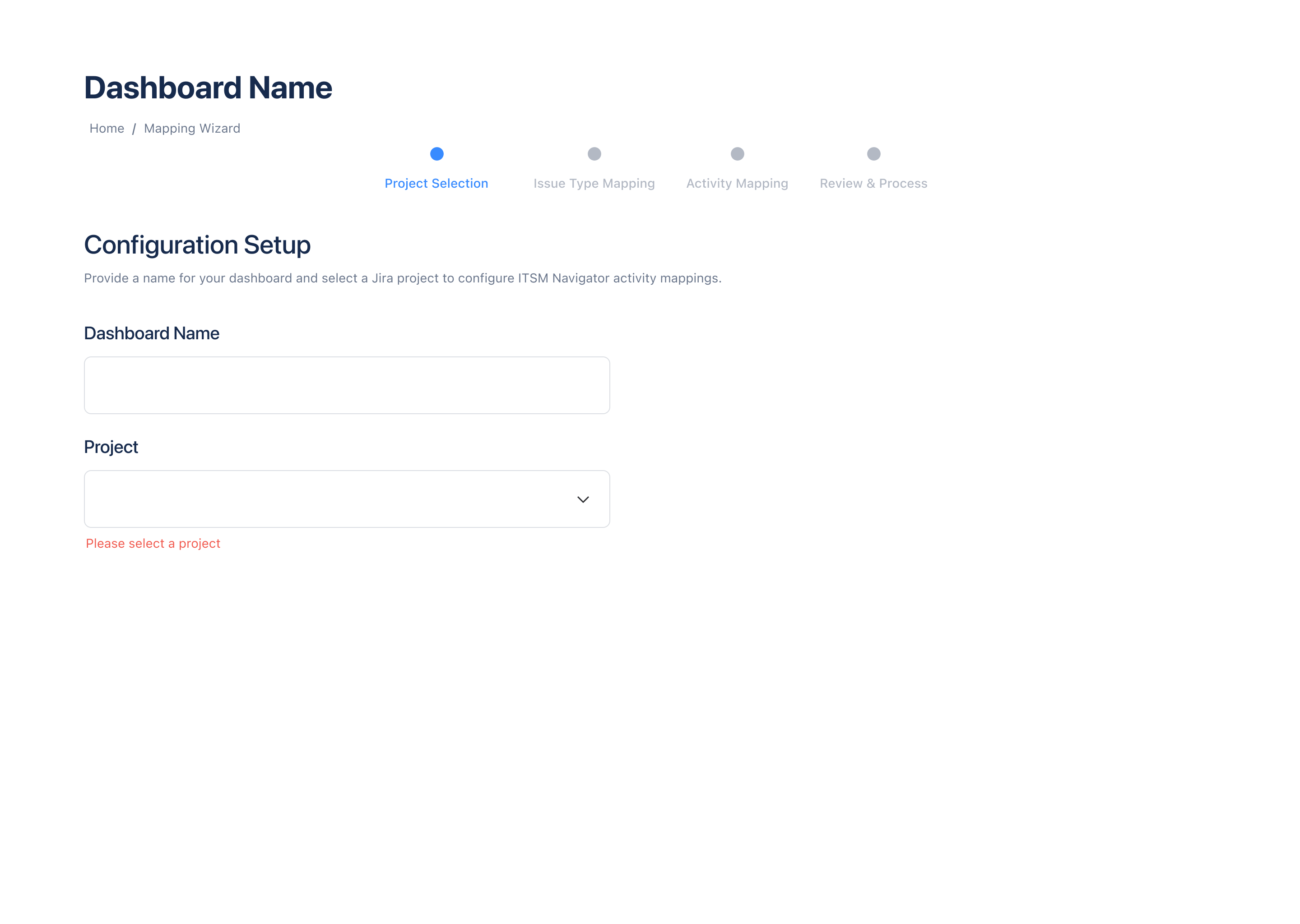Screen dimensions: 1300x924
Task: Open the Project dropdown box
Action: [330, 499]
